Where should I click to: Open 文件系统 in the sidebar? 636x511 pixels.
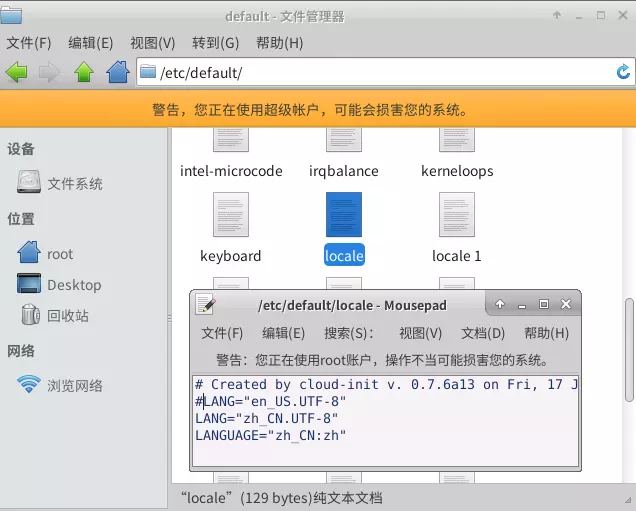[x=74, y=184]
